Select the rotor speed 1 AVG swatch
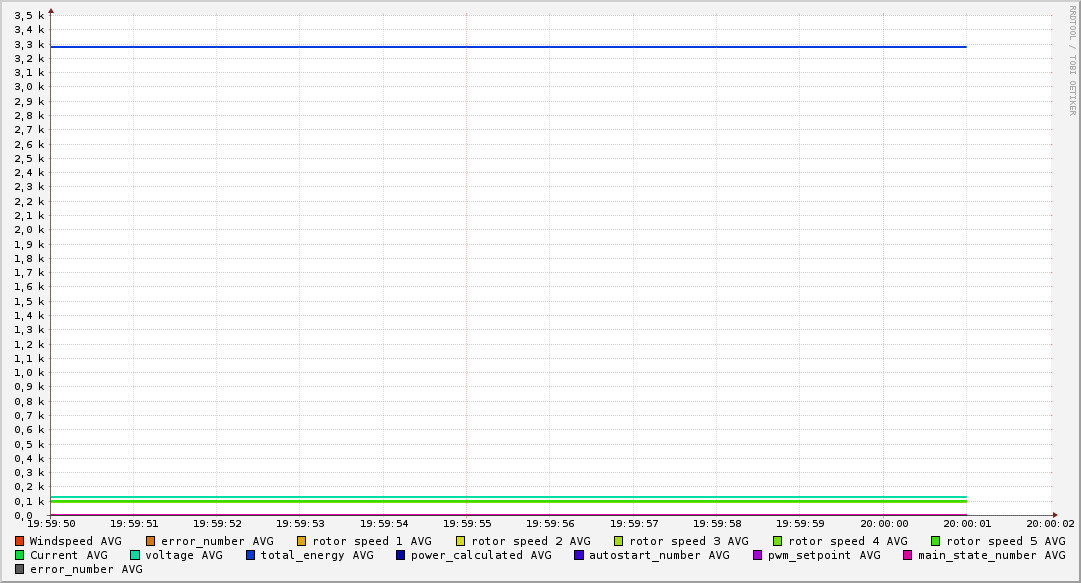 coord(302,541)
